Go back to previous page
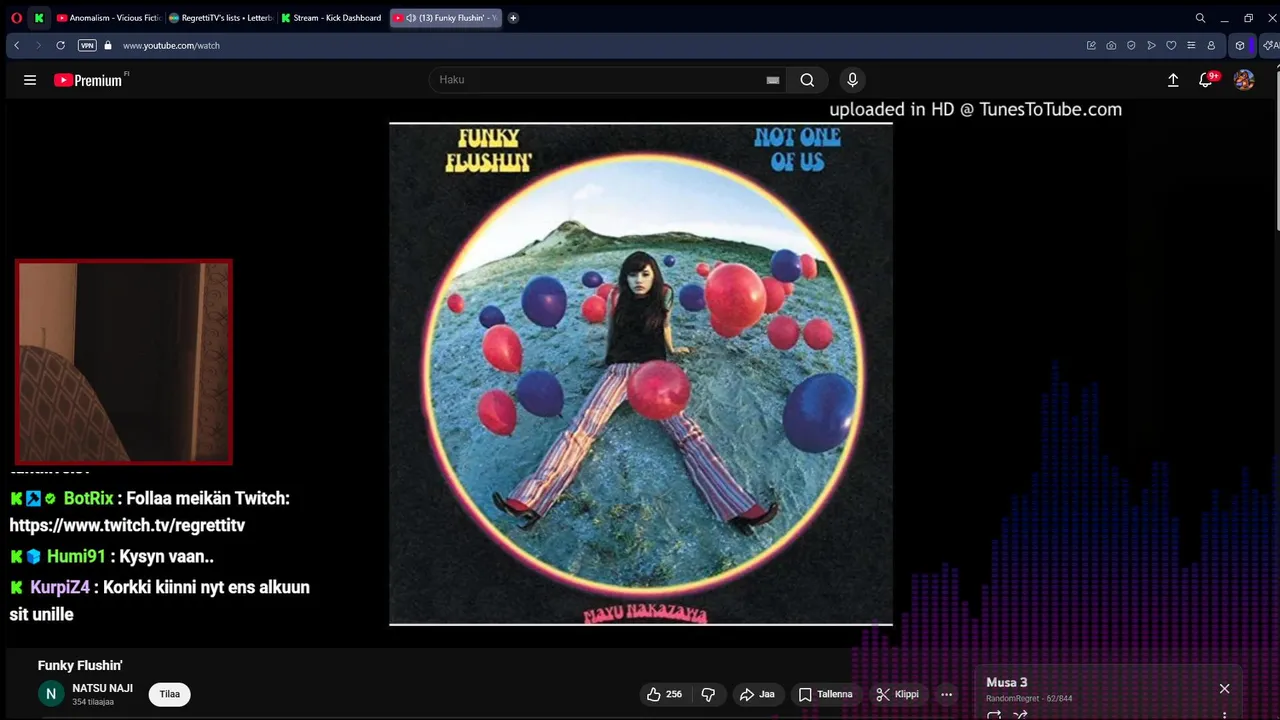Screen dimensions: 1280x720 point(16,45)
